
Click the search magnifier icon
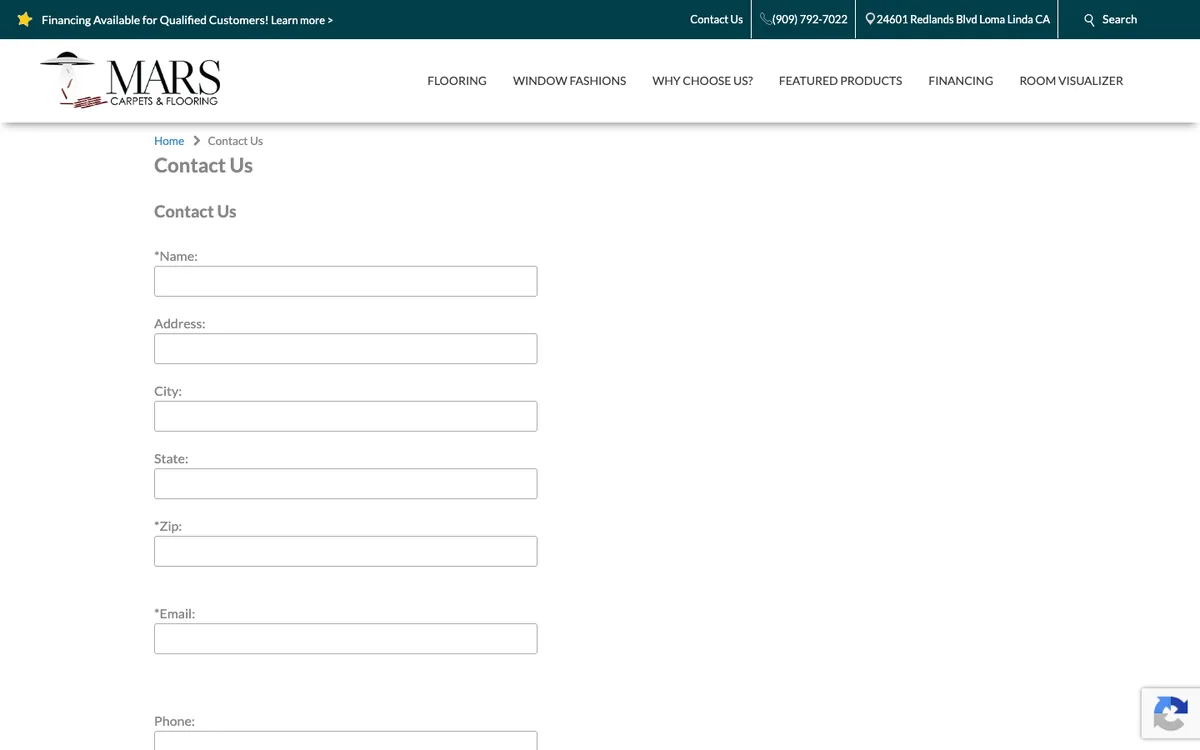[x=1089, y=20]
